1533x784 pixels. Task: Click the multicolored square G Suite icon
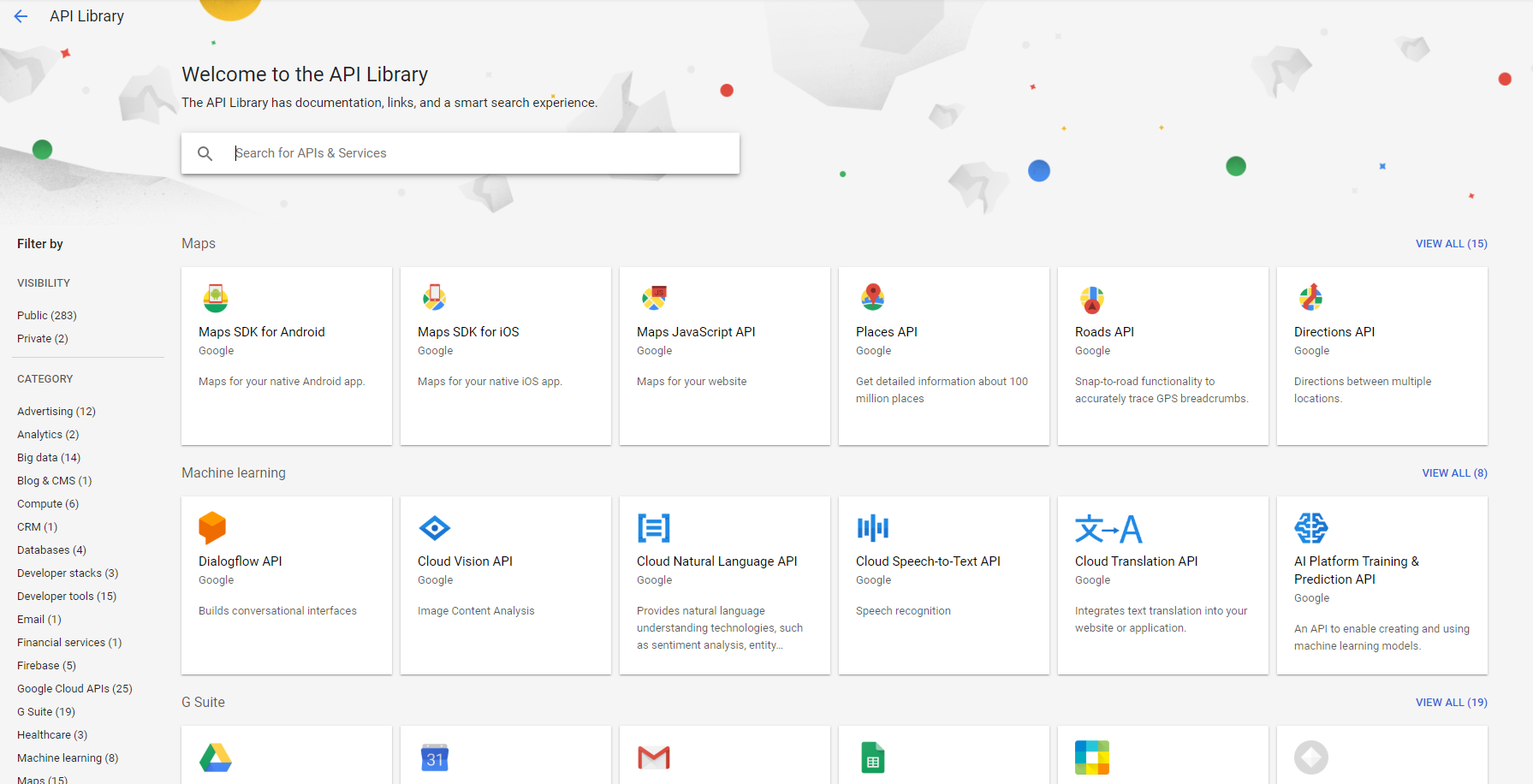[x=1092, y=757]
